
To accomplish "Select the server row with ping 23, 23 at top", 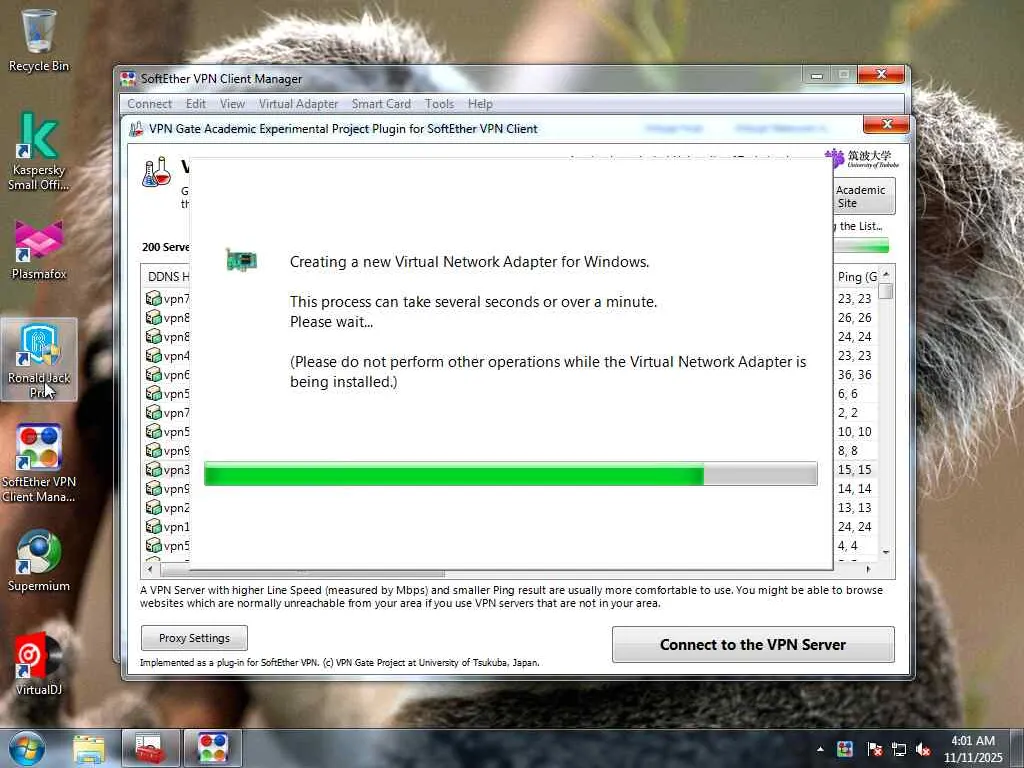I will coord(855,298).
